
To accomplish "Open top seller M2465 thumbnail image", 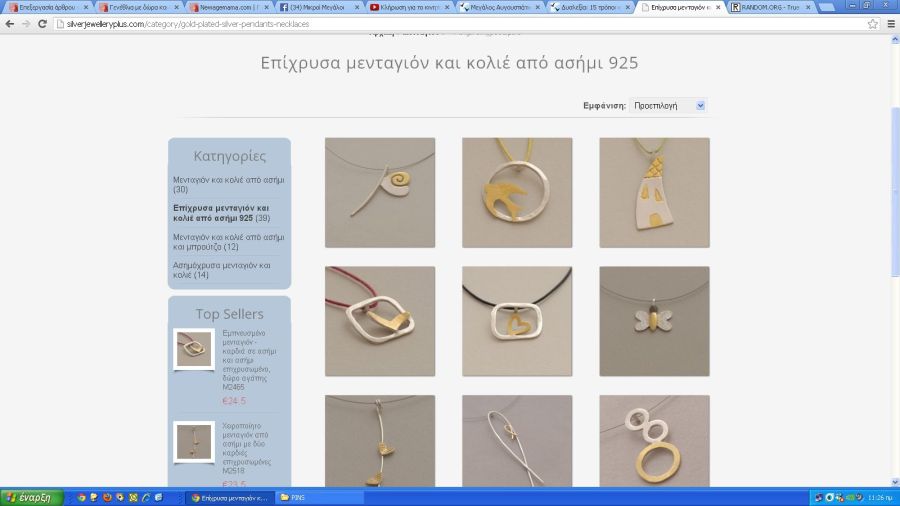I will coord(194,349).
